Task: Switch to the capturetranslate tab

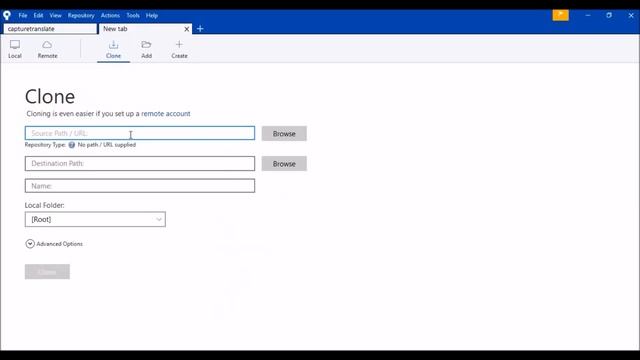Action: coord(50,29)
